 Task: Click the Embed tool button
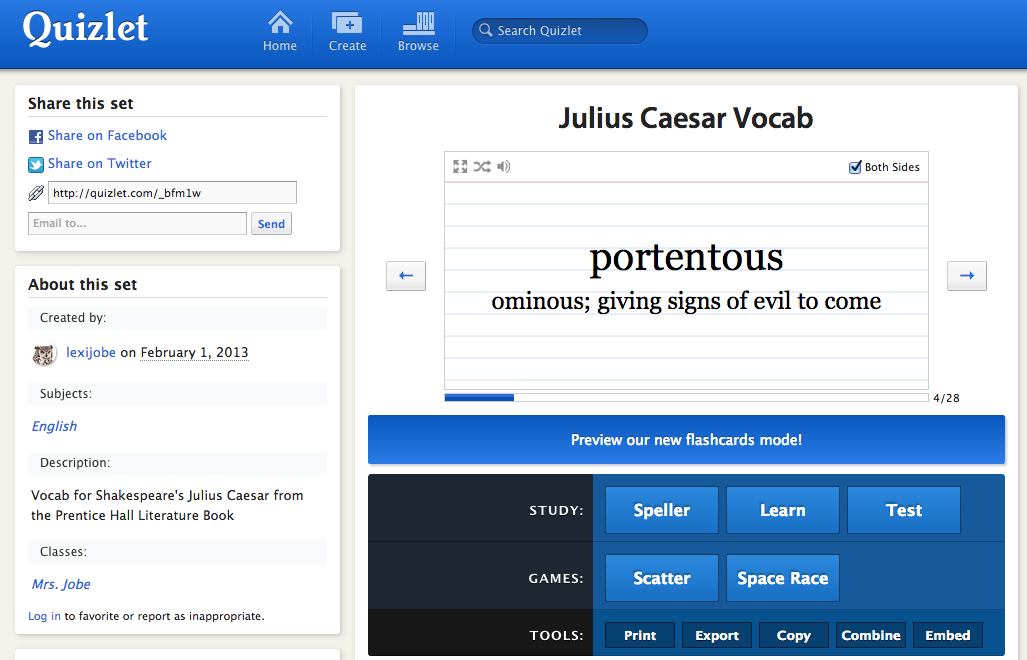tap(948, 635)
